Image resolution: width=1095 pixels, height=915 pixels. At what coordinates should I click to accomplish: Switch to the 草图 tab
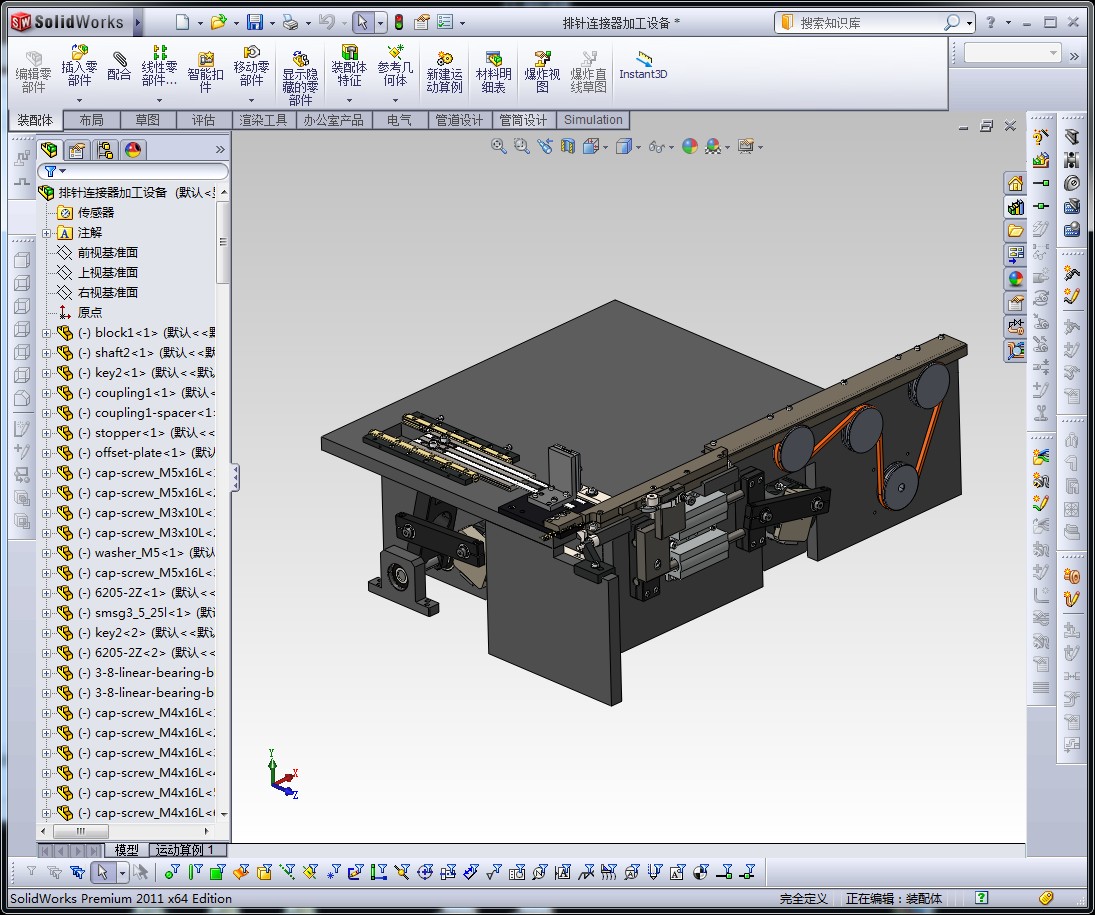click(147, 120)
